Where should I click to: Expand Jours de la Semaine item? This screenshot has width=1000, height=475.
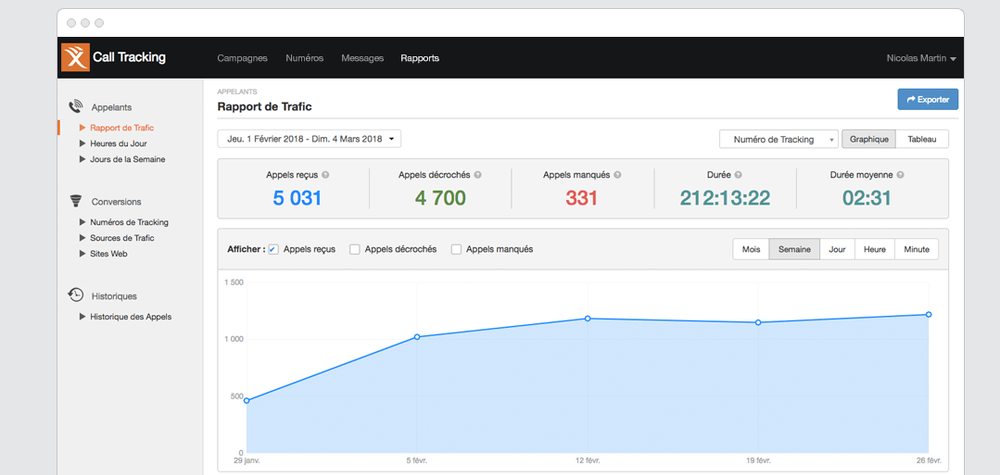coord(122,159)
